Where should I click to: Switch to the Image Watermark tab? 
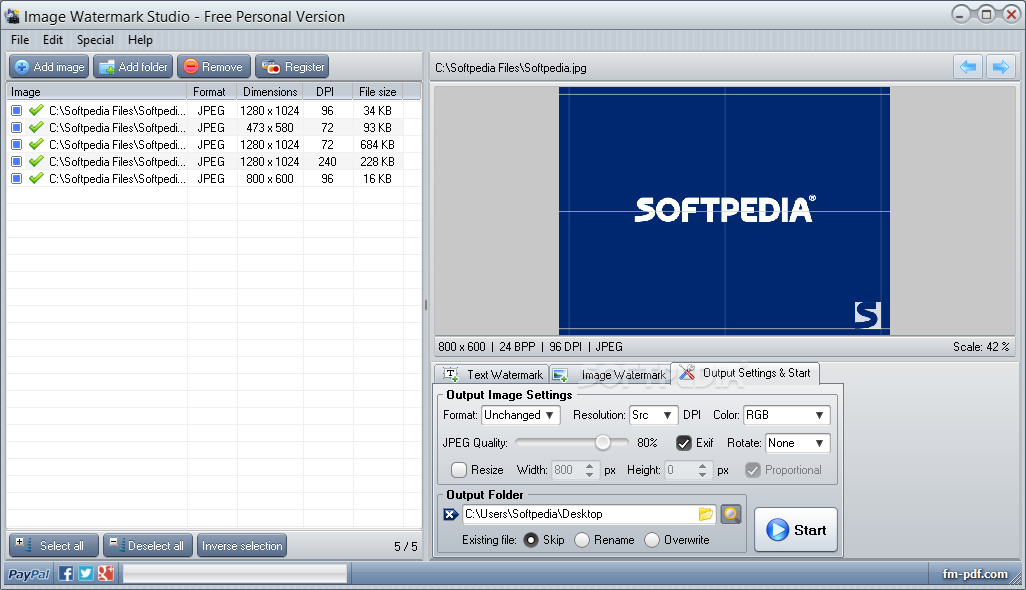(x=609, y=375)
